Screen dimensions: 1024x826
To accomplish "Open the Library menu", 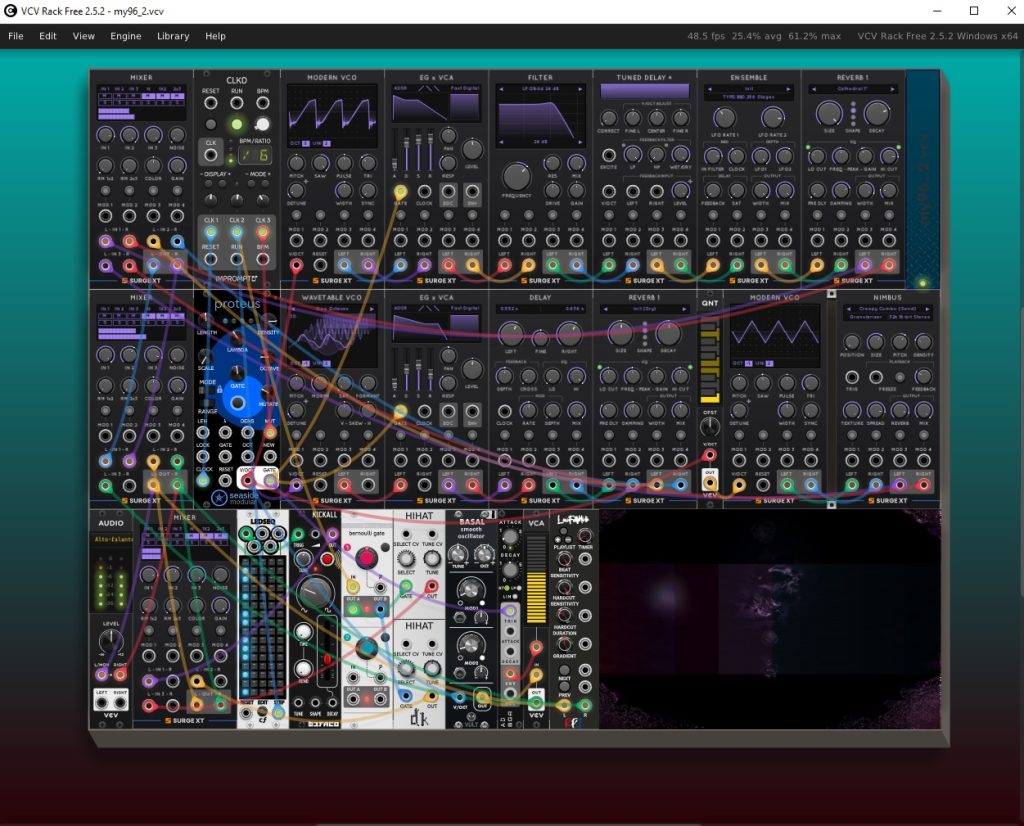I will click(x=173, y=36).
